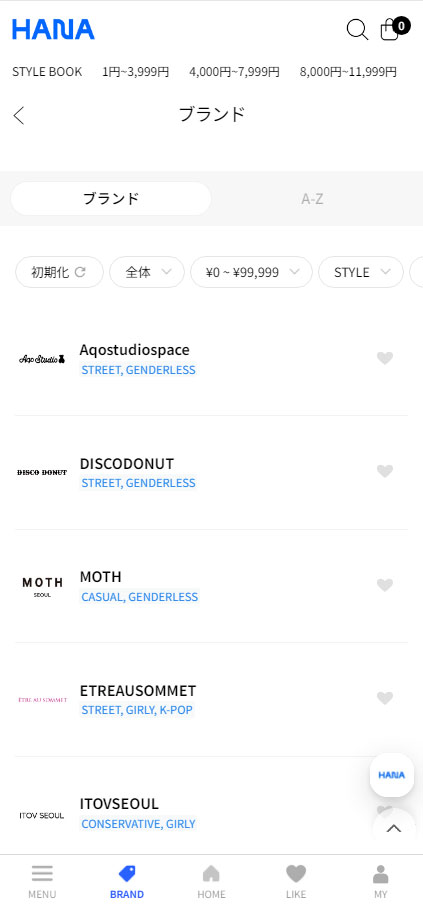Click the scroll-to-top arrow button
Screen dimensions: 423x907
[x=393, y=828]
